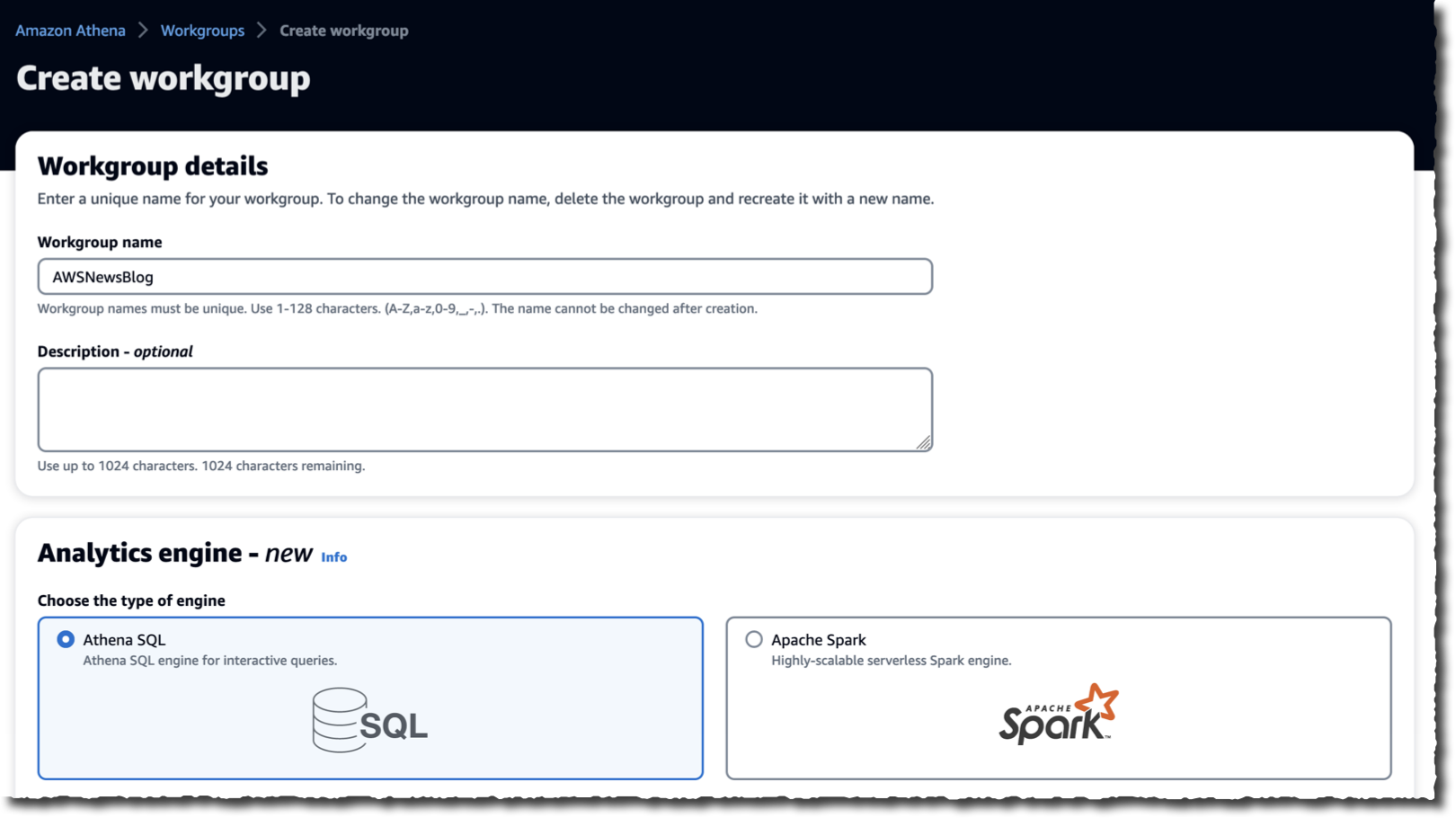The width and height of the screenshot is (1456, 818).
Task: Click 'Athena SQL engine for interactive queries' text
Action: [x=210, y=661]
